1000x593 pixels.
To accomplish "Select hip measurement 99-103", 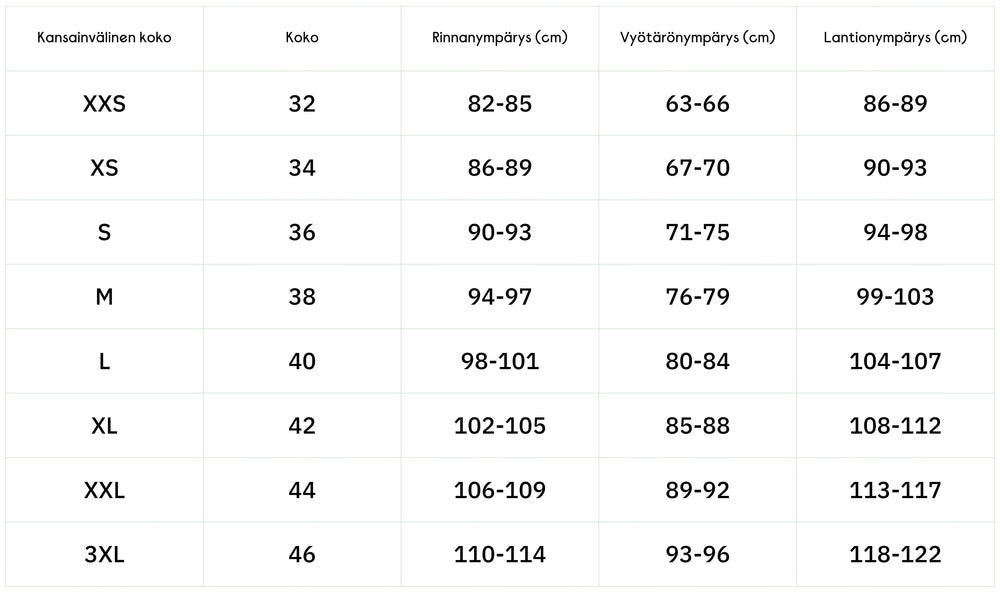I will click(x=896, y=297).
